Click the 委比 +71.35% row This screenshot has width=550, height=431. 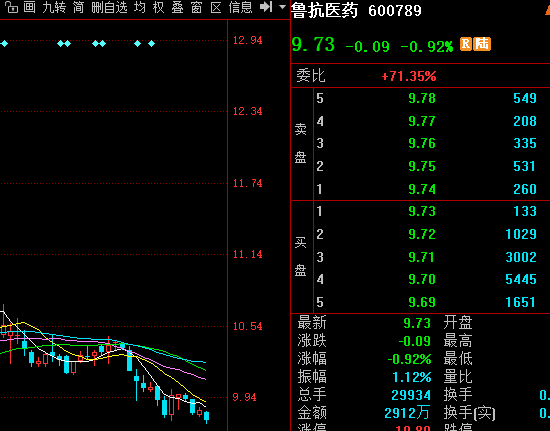[x=421, y=76]
